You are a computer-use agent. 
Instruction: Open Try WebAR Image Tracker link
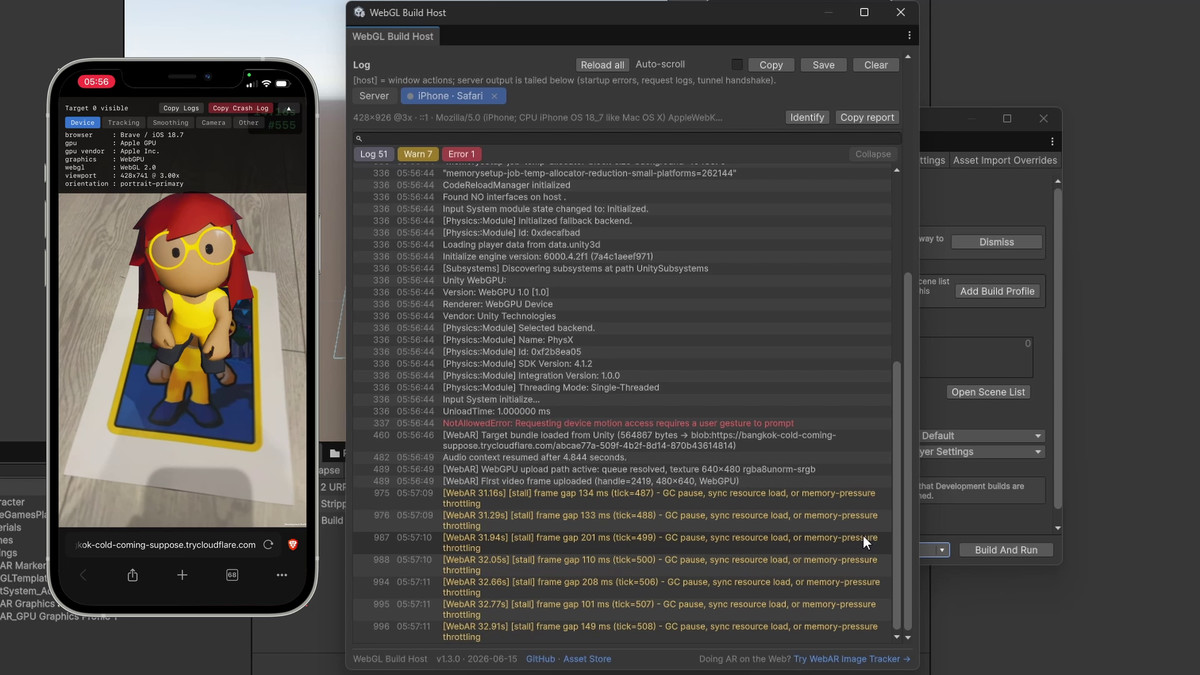pyautogui.click(x=852, y=659)
